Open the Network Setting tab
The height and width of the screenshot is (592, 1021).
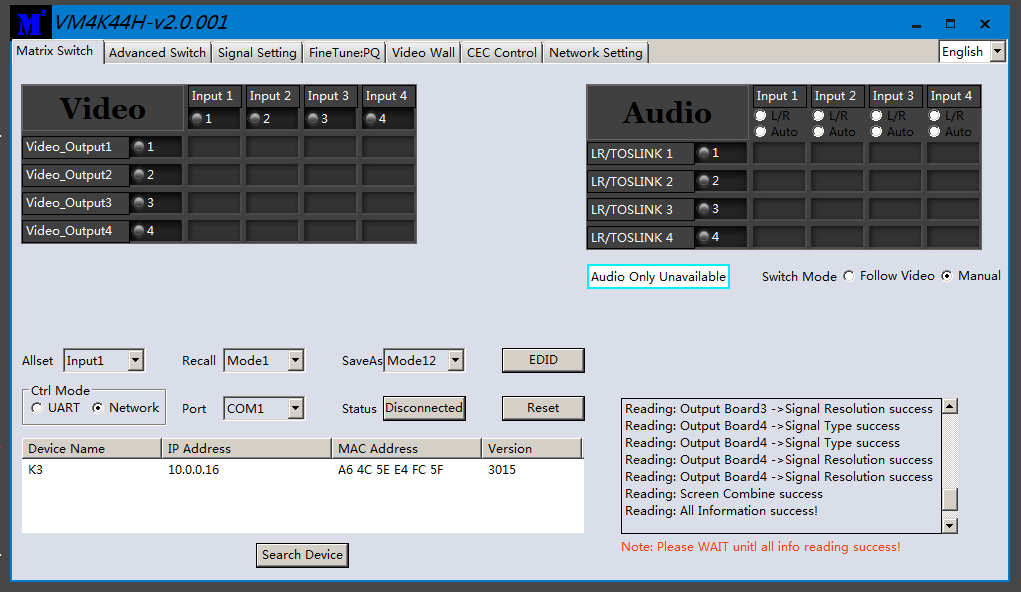(595, 52)
